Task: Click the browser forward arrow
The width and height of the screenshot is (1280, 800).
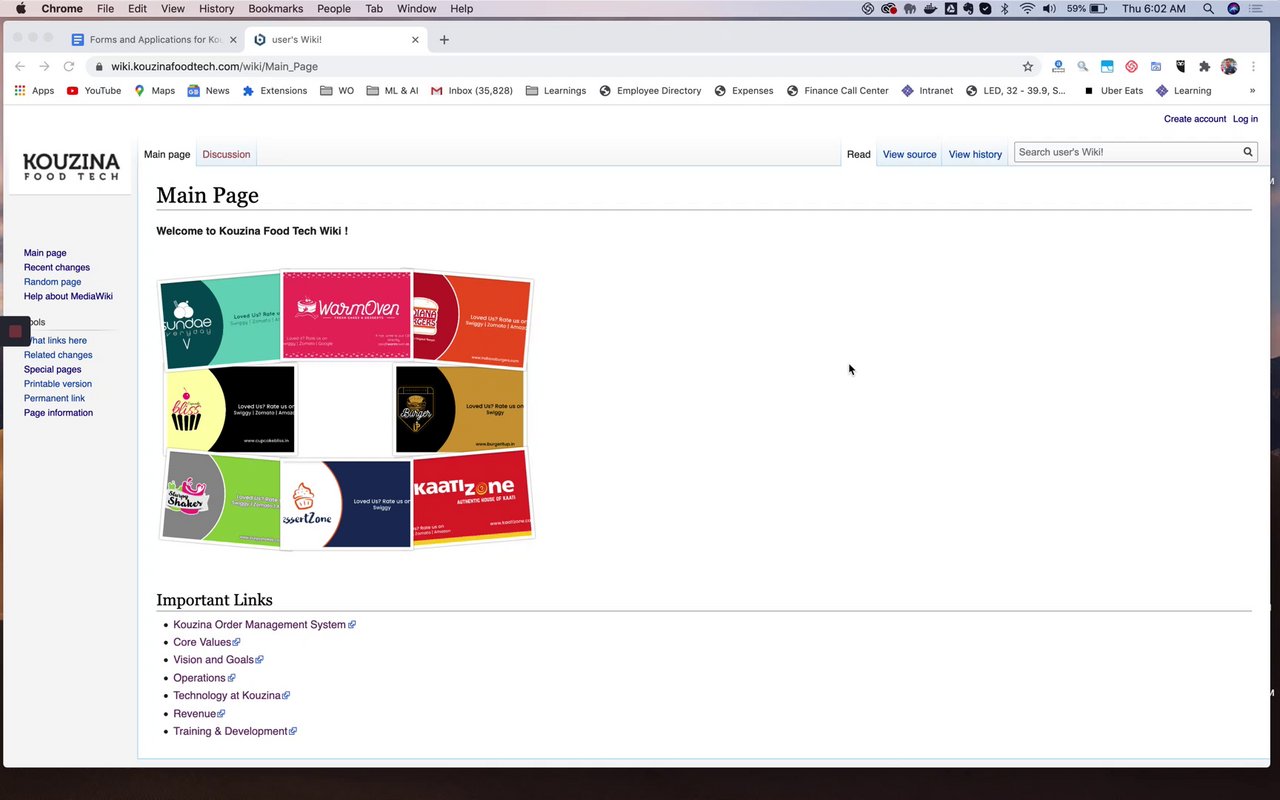Action: tap(44, 66)
